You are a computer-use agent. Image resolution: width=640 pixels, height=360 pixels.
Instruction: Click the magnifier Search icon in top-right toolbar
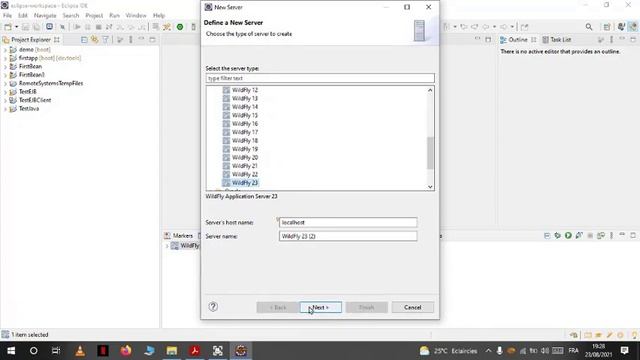(x=589, y=27)
